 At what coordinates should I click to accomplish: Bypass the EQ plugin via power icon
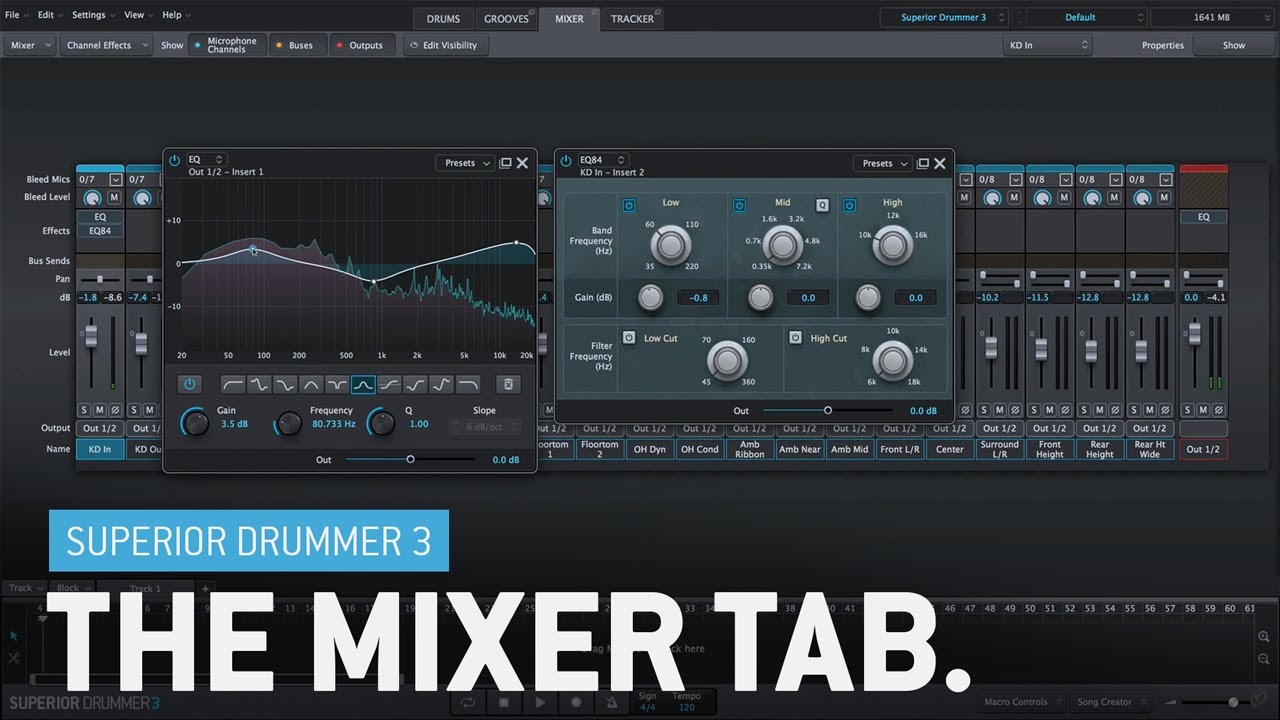click(x=174, y=160)
